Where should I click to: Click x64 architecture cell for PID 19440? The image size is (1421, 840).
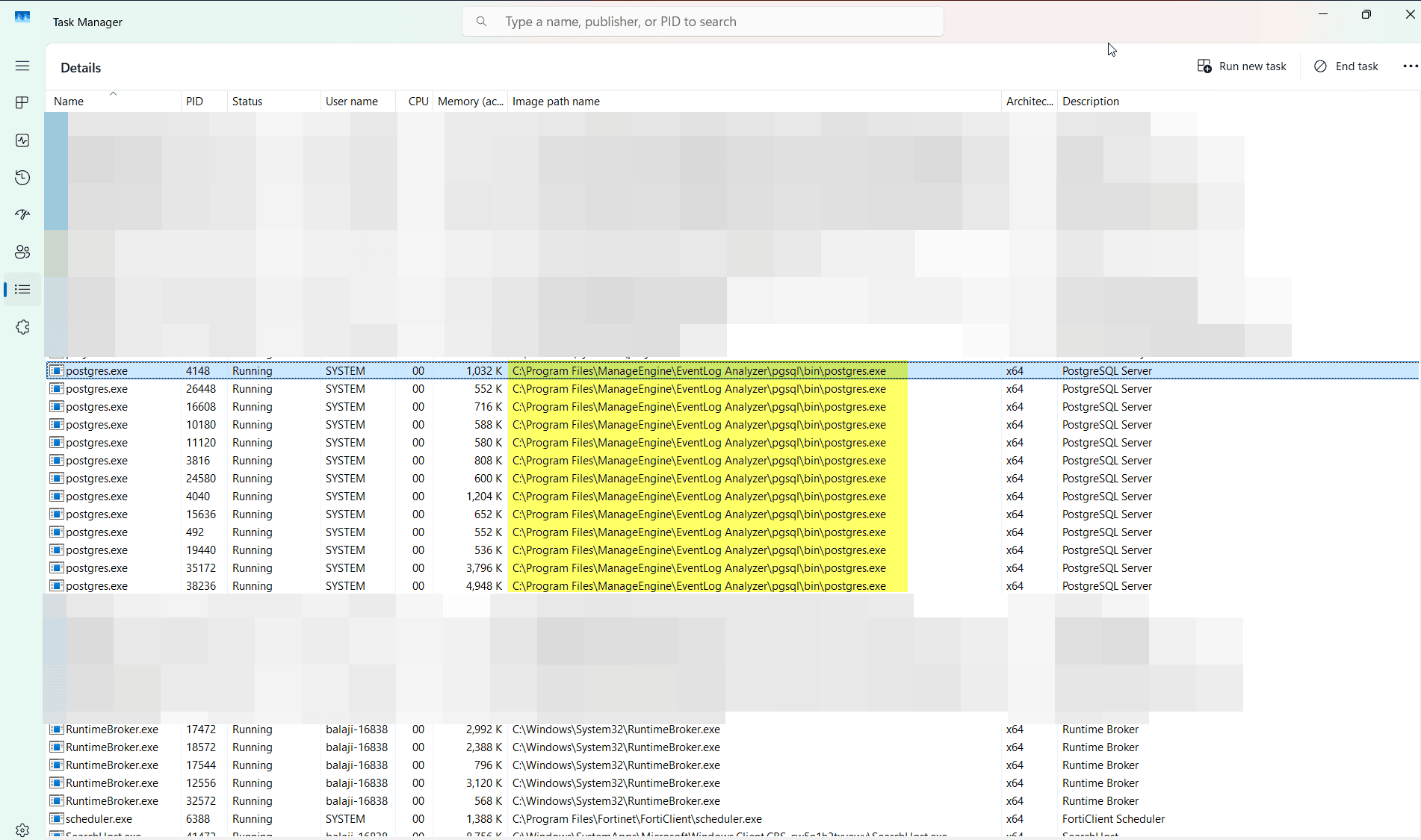(x=1015, y=550)
